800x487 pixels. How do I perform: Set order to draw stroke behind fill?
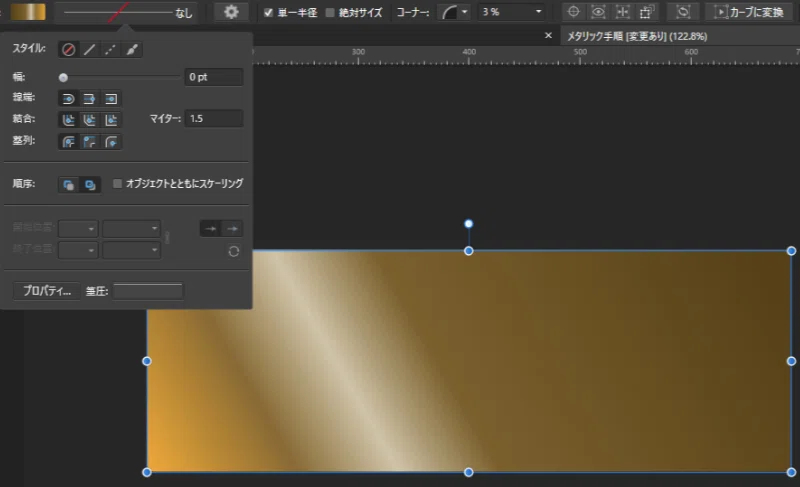pyautogui.click(x=68, y=185)
